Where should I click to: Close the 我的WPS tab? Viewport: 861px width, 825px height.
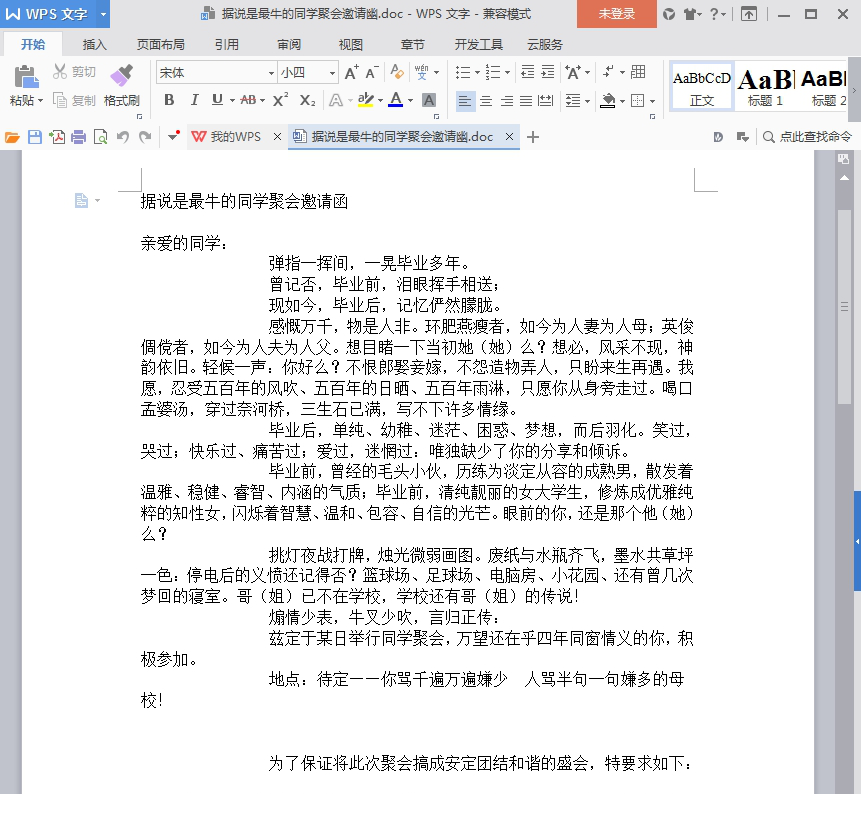coord(277,137)
